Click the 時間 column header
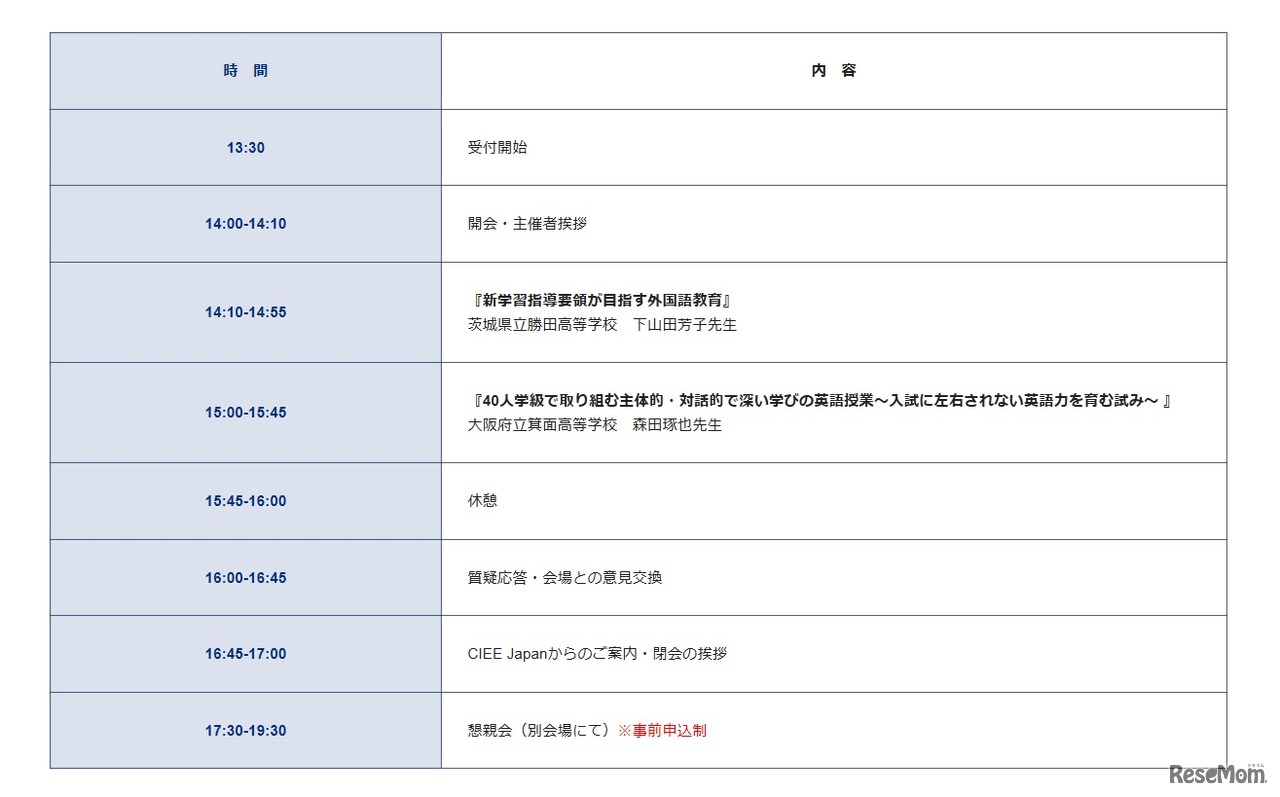The width and height of the screenshot is (1280, 797). [246, 71]
